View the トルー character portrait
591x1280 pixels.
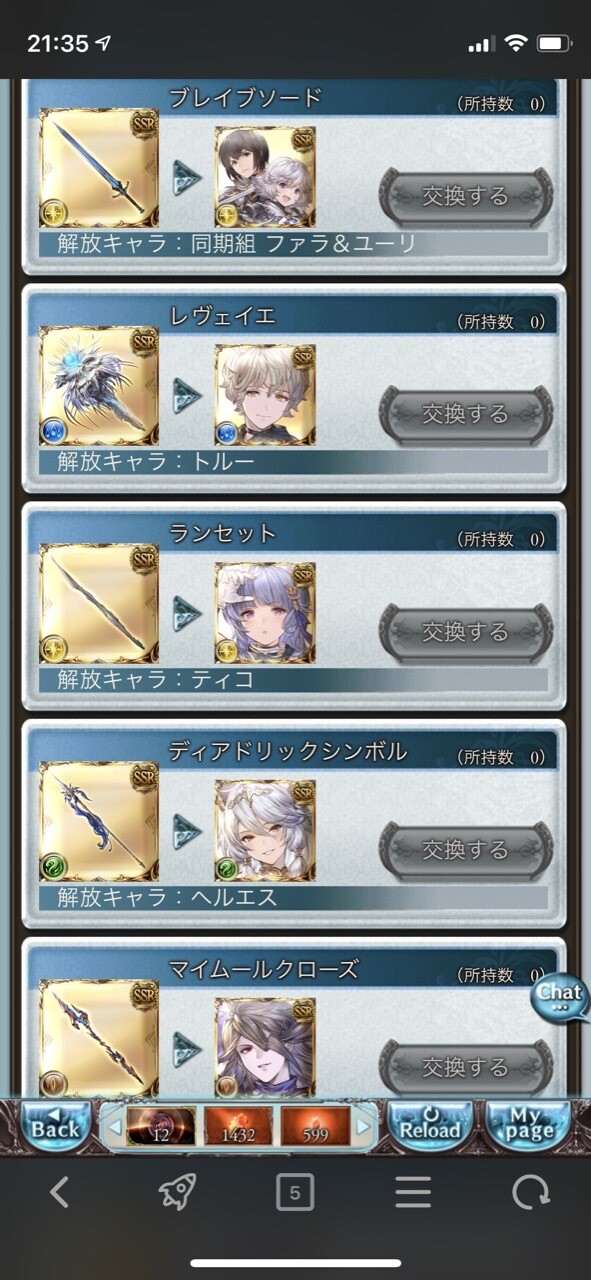click(x=265, y=395)
